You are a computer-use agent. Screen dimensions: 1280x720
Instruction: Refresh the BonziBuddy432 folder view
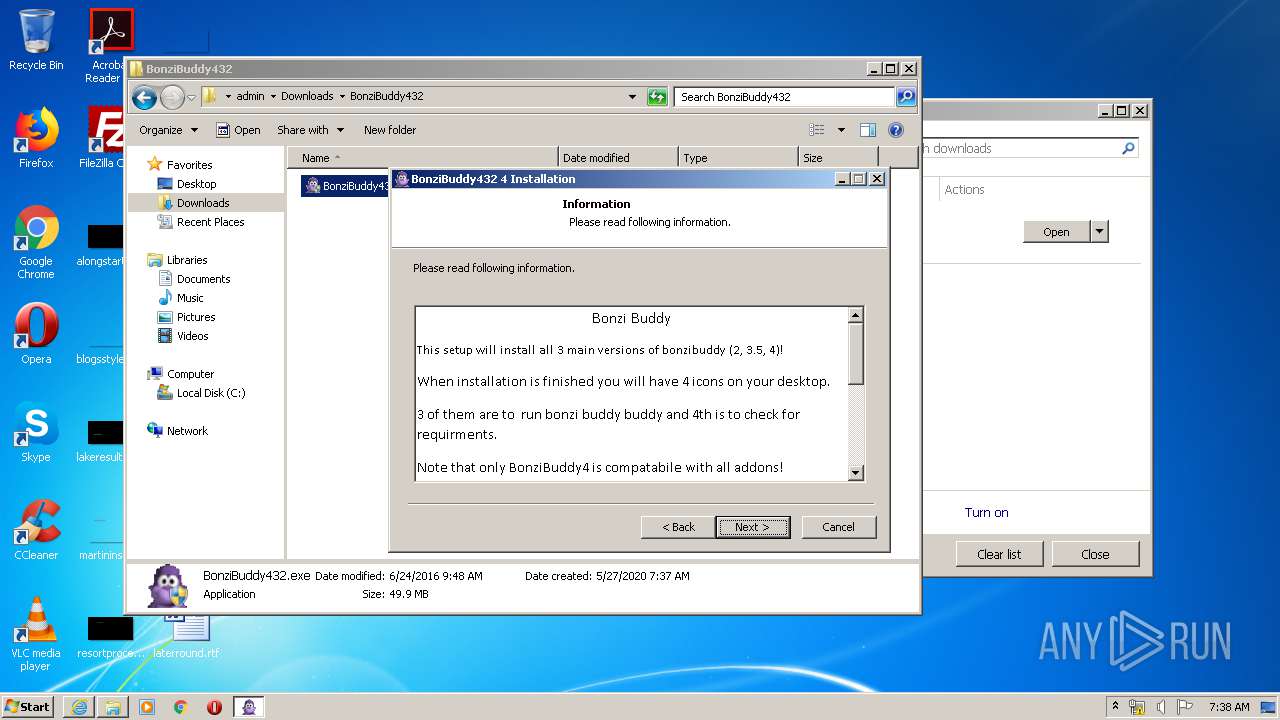coord(657,97)
